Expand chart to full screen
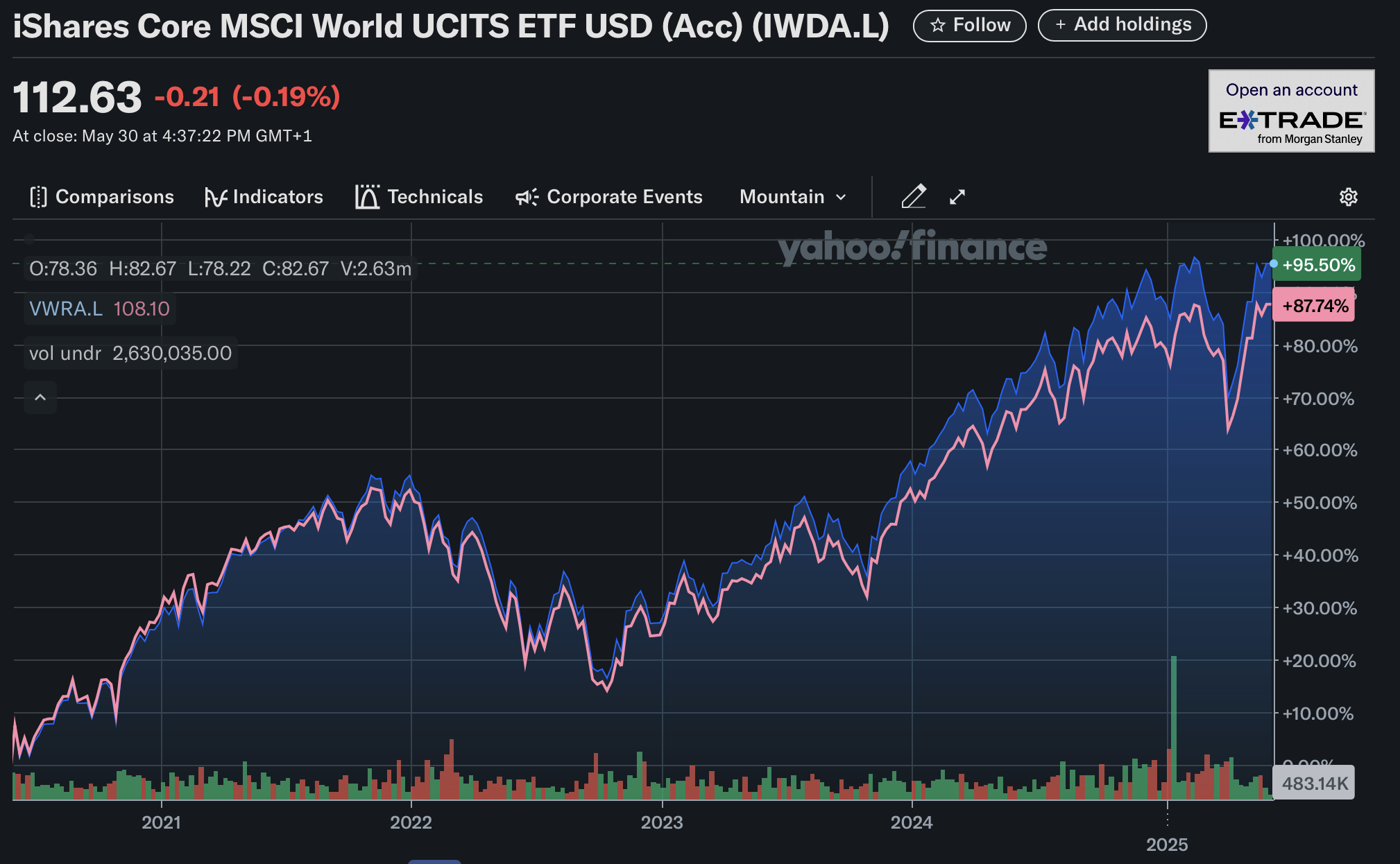This screenshot has height=864, width=1400. point(957,197)
